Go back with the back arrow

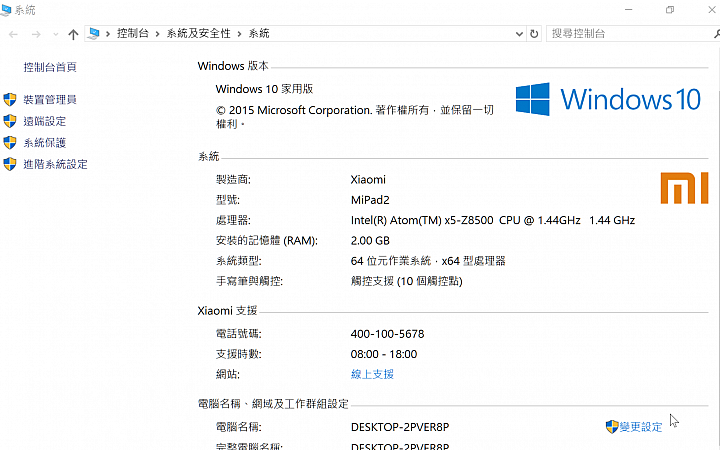(x=13, y=34)
